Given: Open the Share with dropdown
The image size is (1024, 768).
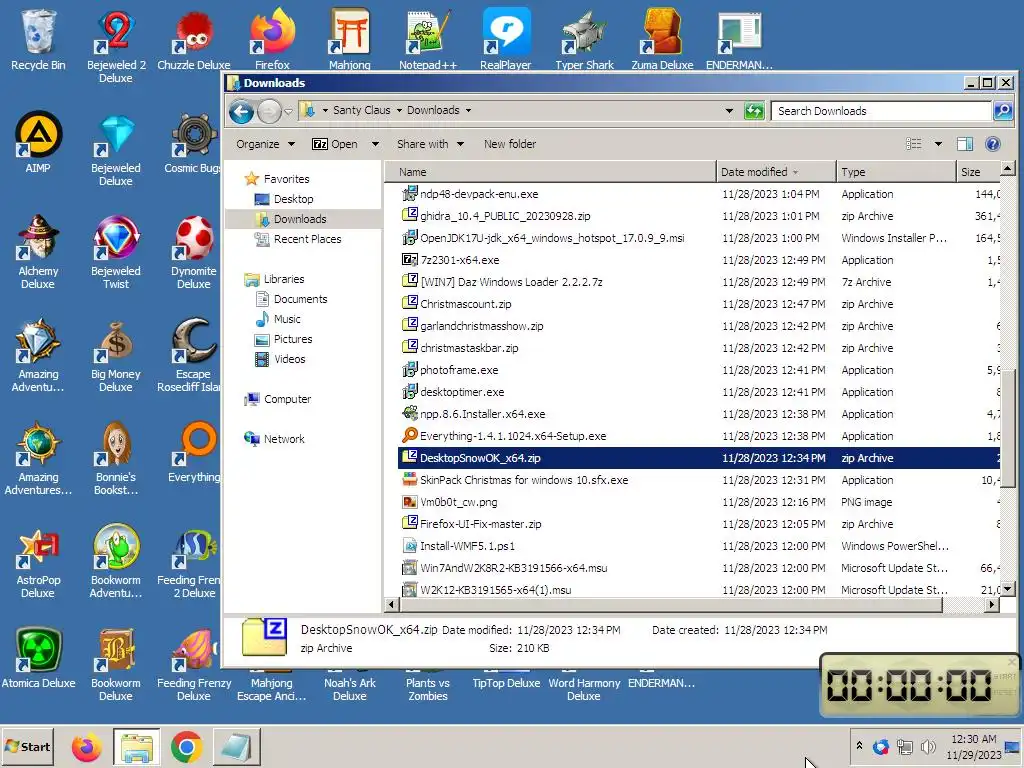Looking at the screenshot, I should click(430, 144).
